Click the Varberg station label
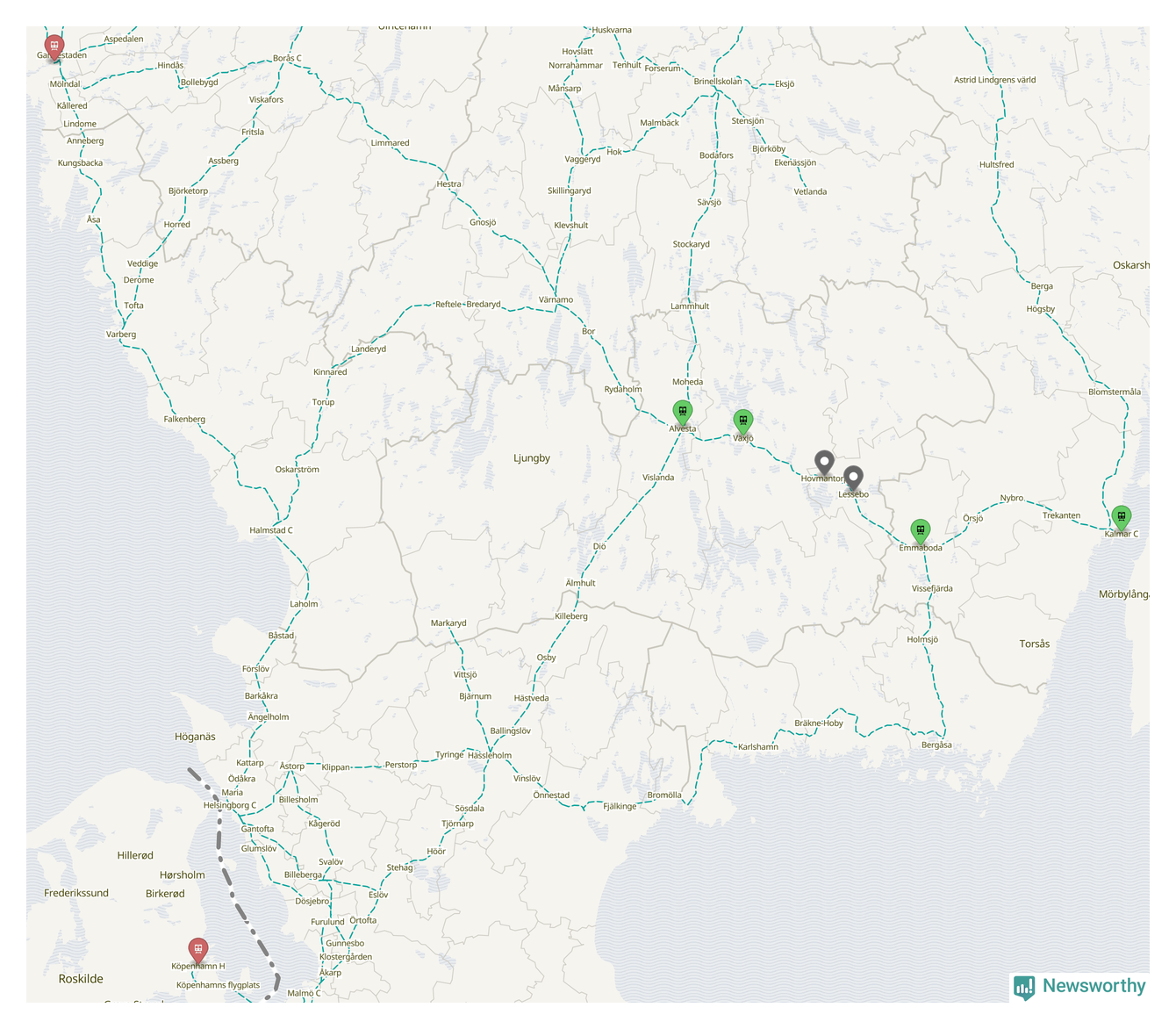The height and width of the screenshot is (1029, 1176). tap(121, 335)
